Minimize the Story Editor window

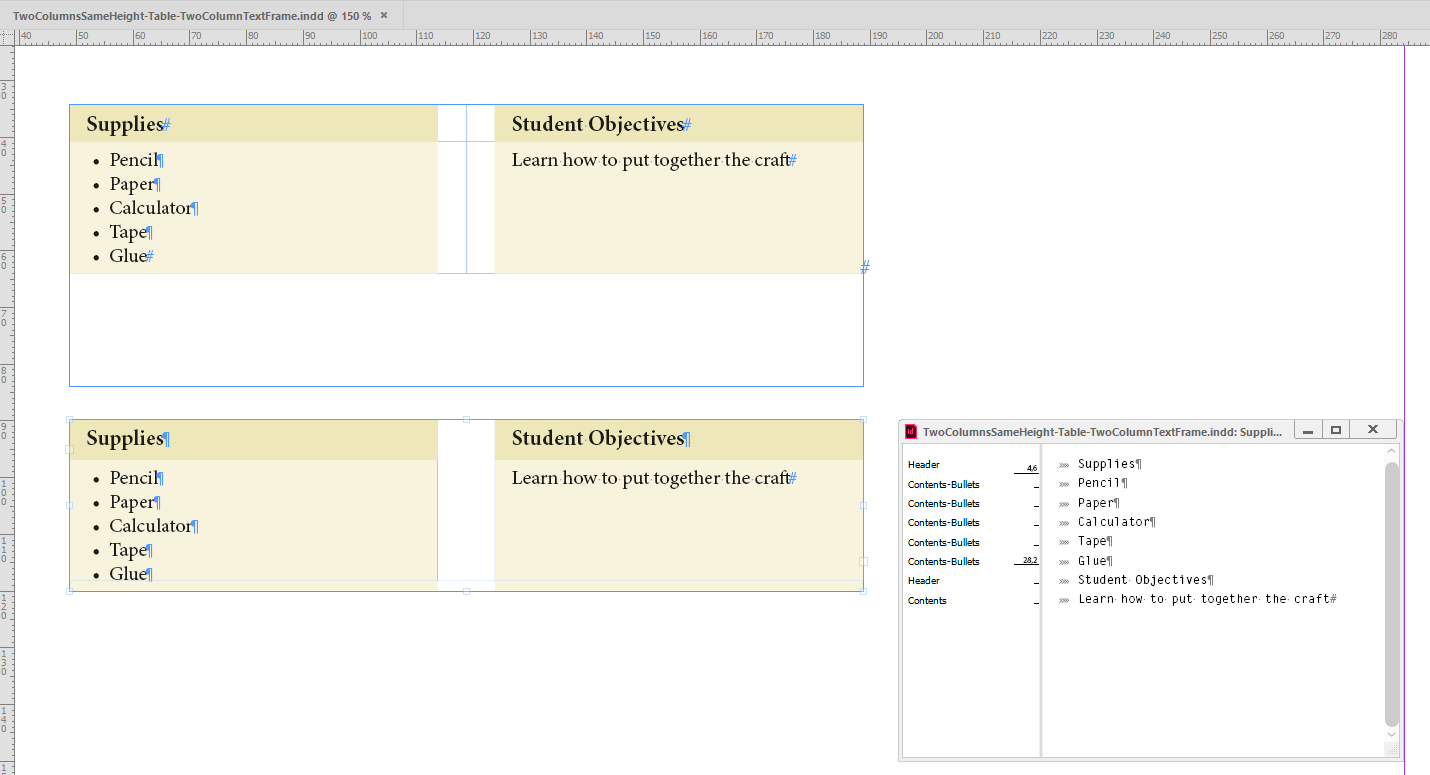pos(1308,429)
